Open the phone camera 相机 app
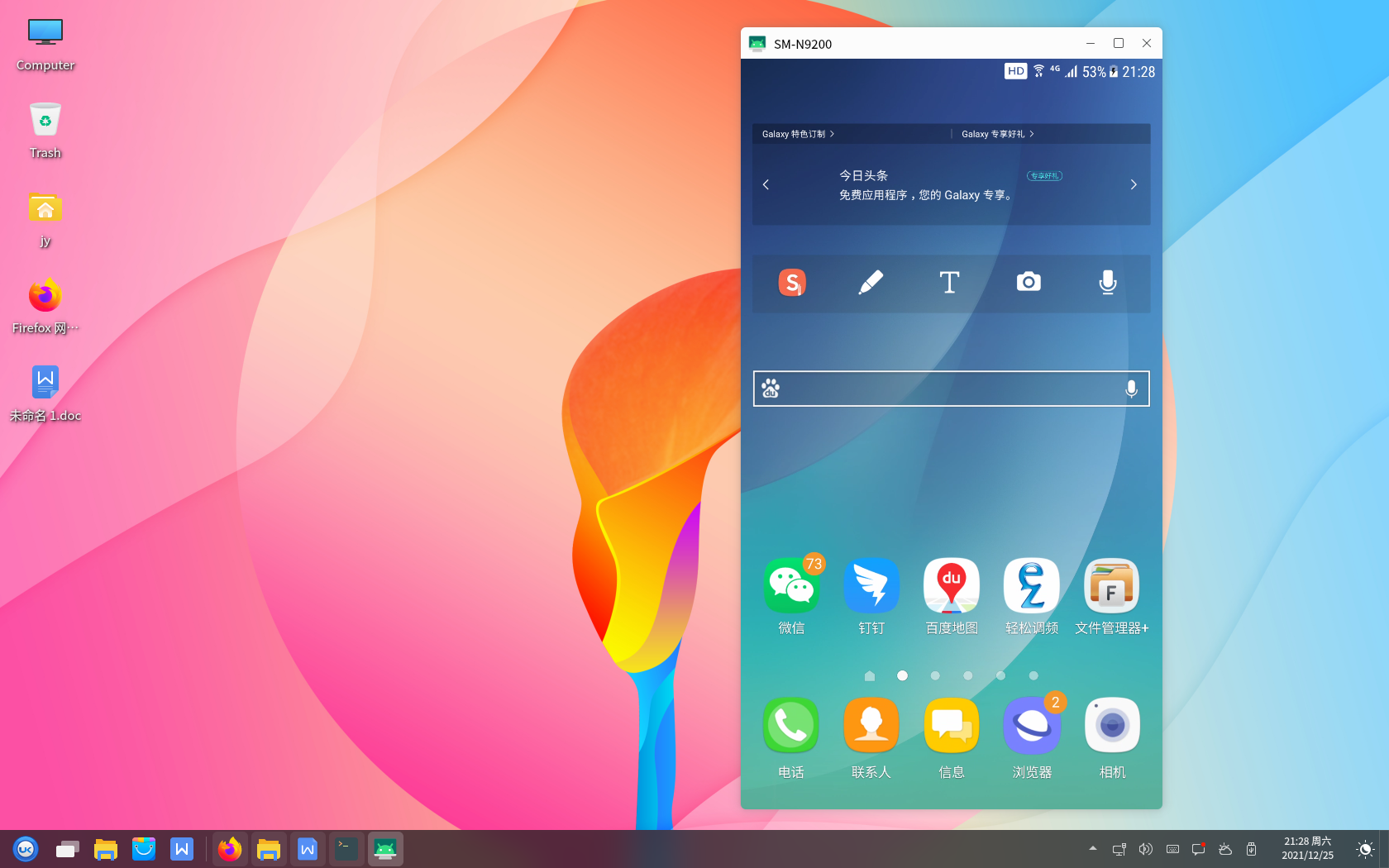 [1112, 726]
